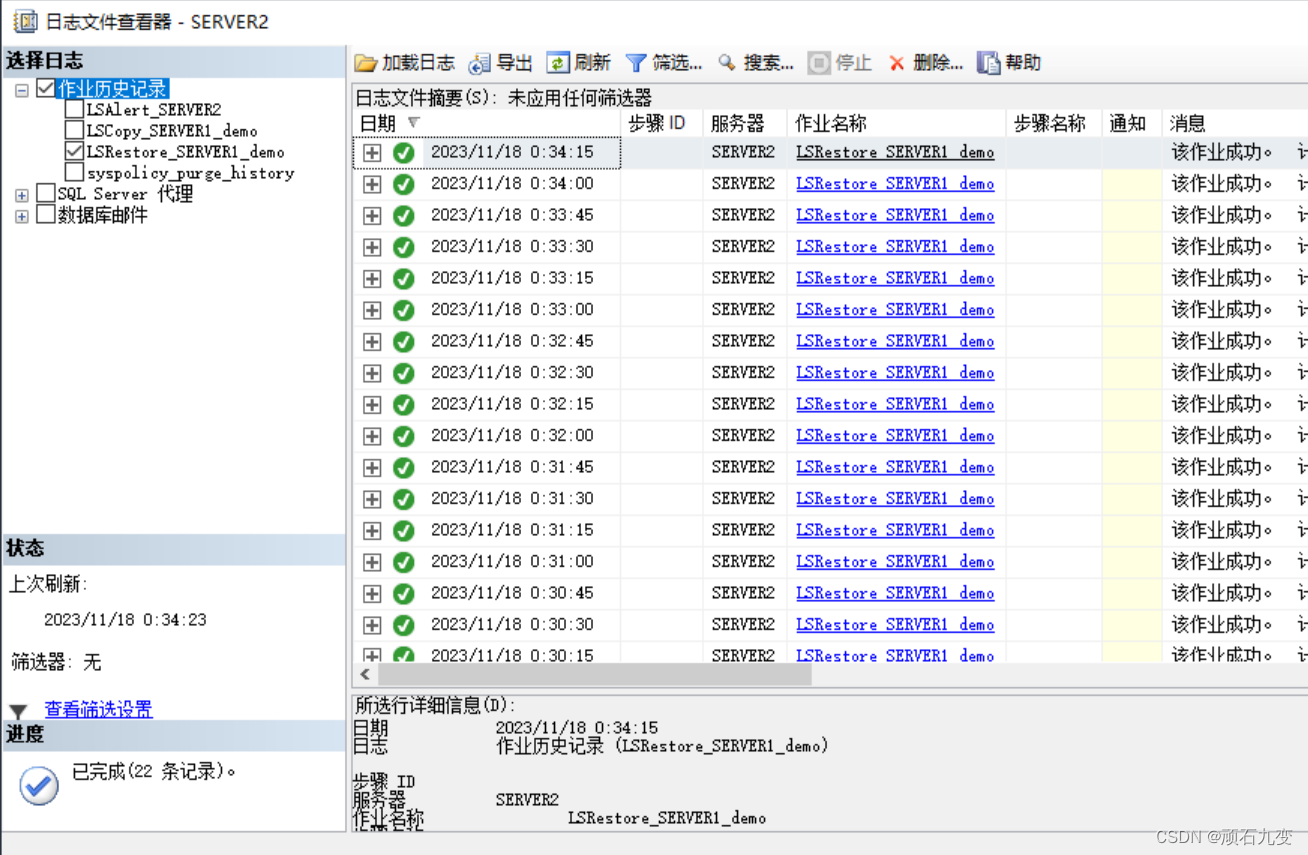This screenshot has width=1308, height=855.
Task: Click LSRestore_SERVER1_demo link in 0:32:00 row
Action: [895, 436]
